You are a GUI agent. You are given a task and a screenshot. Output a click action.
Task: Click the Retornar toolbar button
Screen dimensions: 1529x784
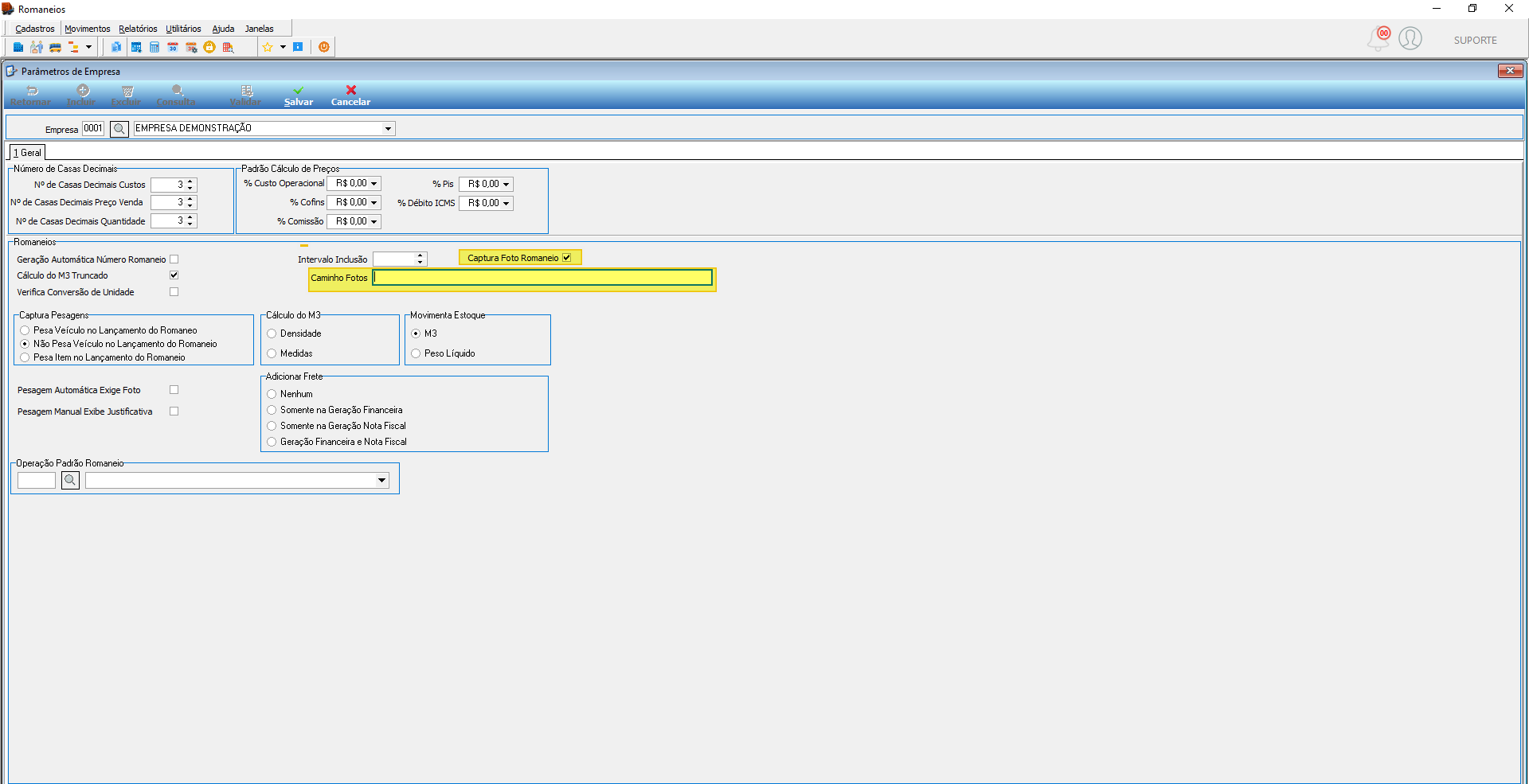tap(30, 96)
